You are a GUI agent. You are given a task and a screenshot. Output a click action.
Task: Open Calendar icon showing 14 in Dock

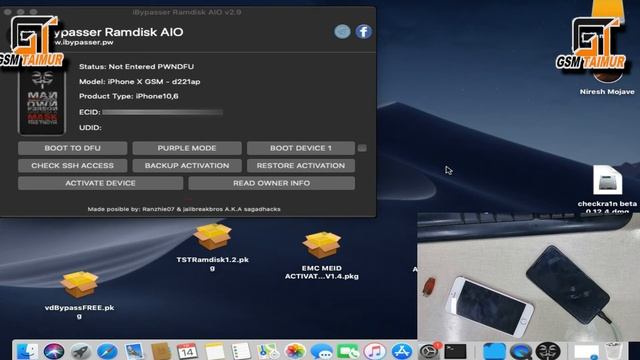tap(187, 351)
